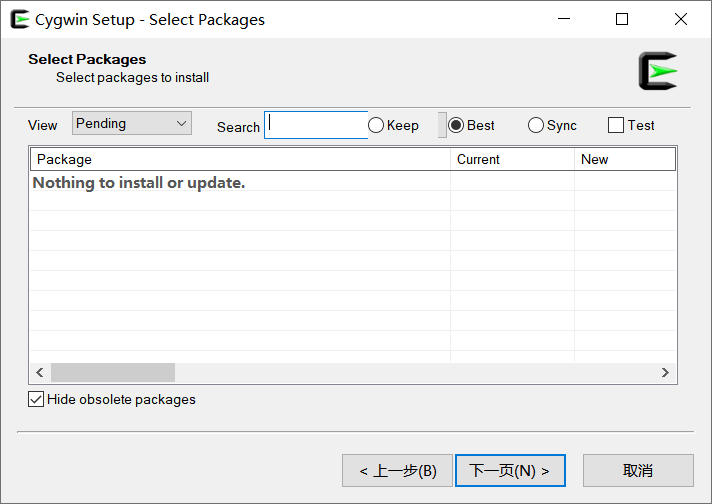
Task: Maximize the Cygwin Setup window
Action: pos(622,19)
